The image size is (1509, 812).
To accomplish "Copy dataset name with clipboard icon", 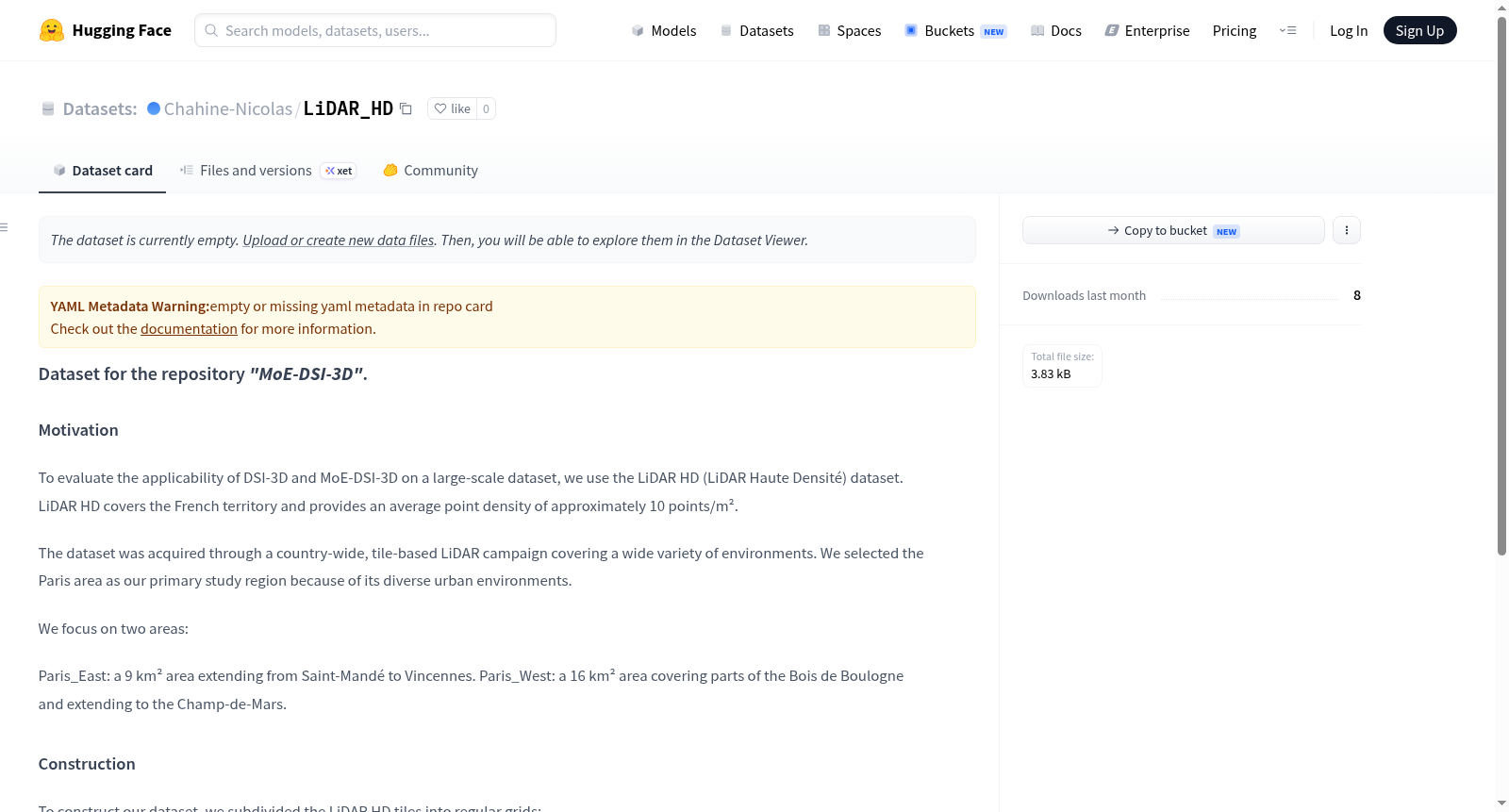I will click(406, 108).
